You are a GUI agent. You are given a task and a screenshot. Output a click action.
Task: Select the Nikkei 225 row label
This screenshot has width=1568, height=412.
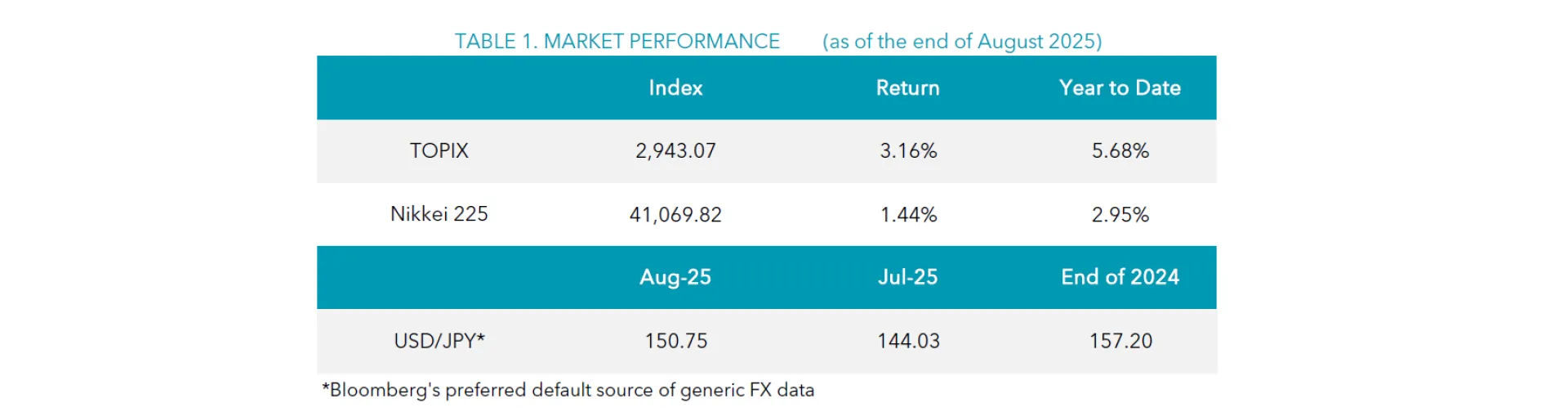[x=439, y=214]
